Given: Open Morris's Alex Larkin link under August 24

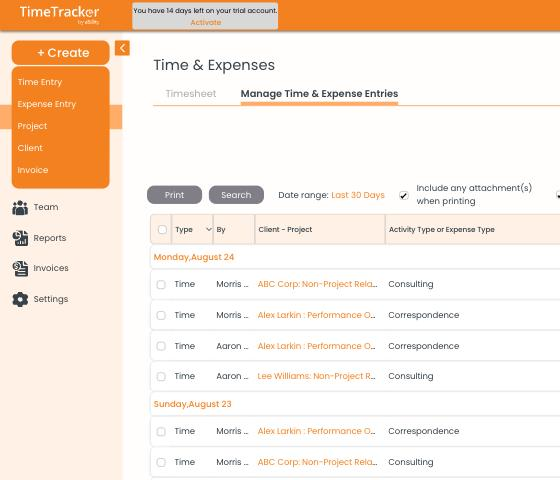Looking at the screenshot, I should (x=316, y=315).
